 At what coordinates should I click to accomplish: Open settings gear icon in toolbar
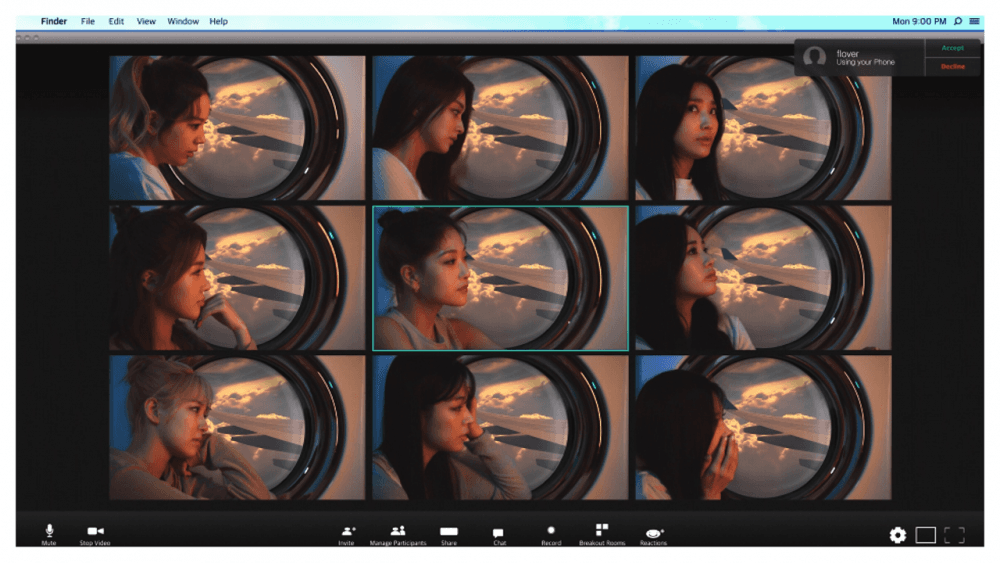898,535
